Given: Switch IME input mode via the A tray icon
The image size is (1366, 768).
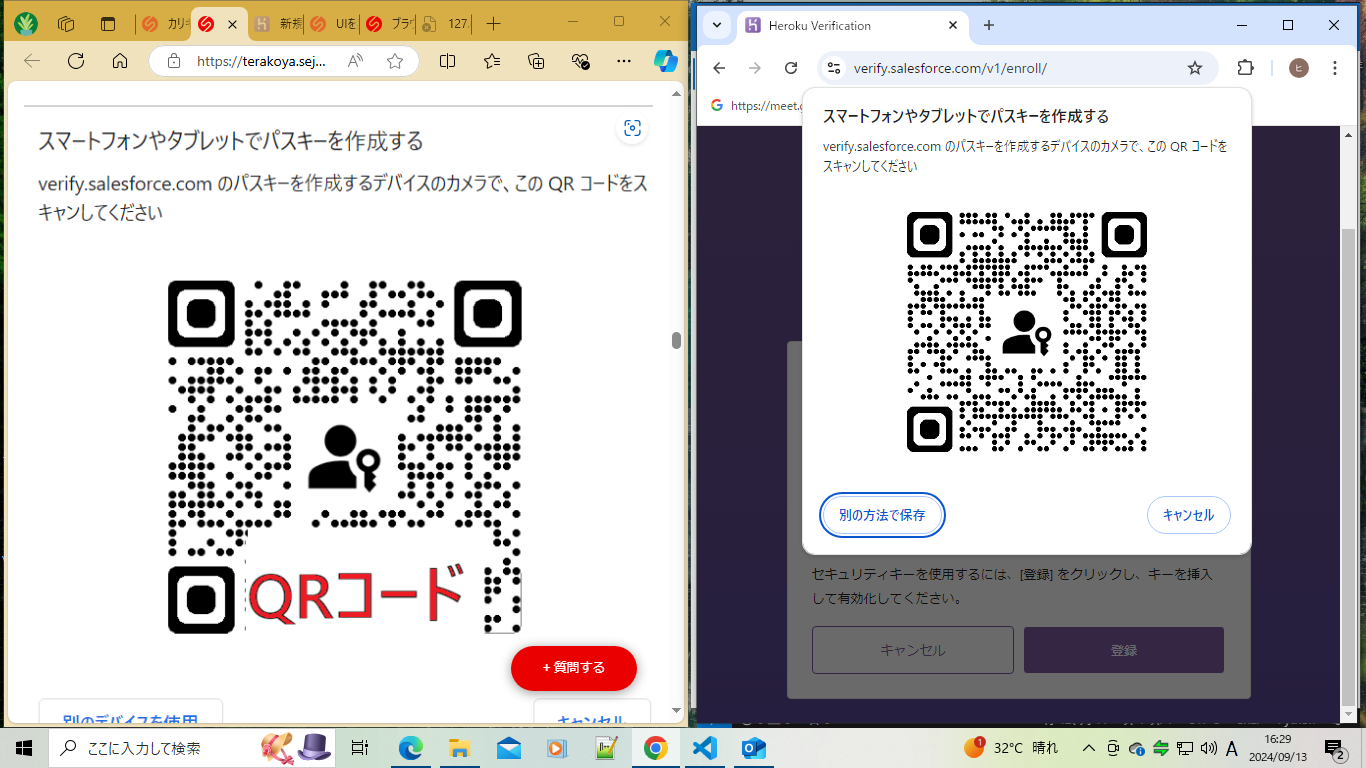Looking at the screenshot, I should pyautogui.click(x=1232, y=747).
